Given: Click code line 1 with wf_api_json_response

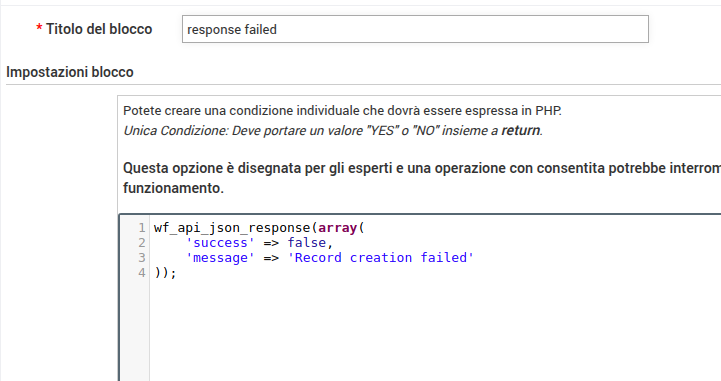Looking at the screenshot, I should click(x=259, y=227).
